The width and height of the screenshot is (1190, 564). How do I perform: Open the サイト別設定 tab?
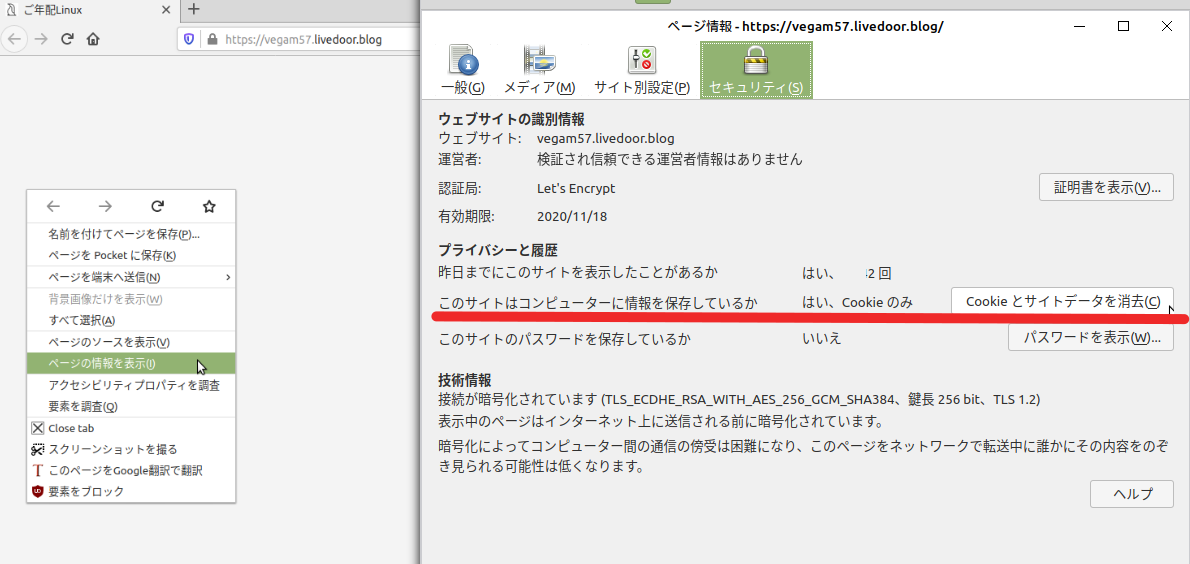tap(642, 70)
